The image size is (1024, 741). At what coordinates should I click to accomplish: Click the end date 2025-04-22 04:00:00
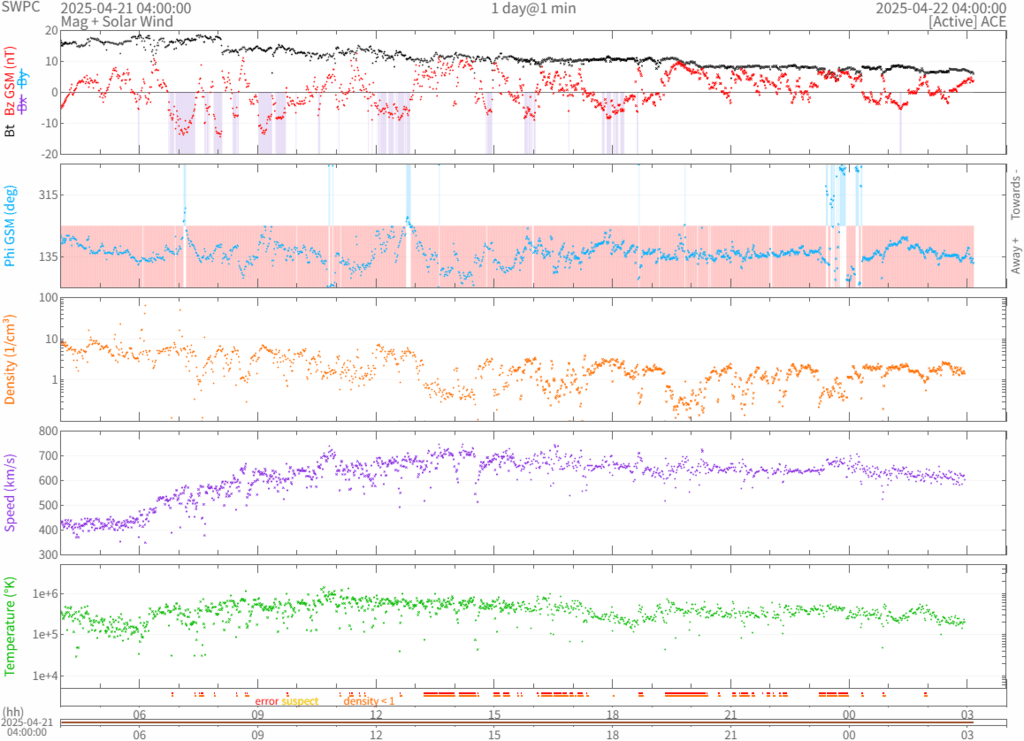(939, 8)
